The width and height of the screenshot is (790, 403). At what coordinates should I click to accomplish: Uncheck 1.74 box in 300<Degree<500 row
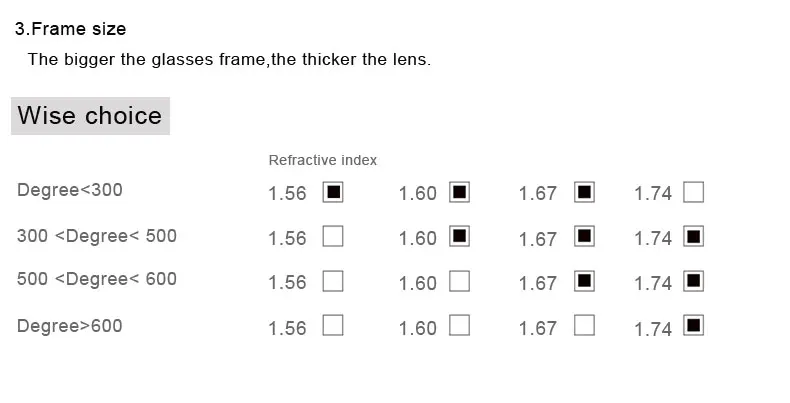click(694, 237)
